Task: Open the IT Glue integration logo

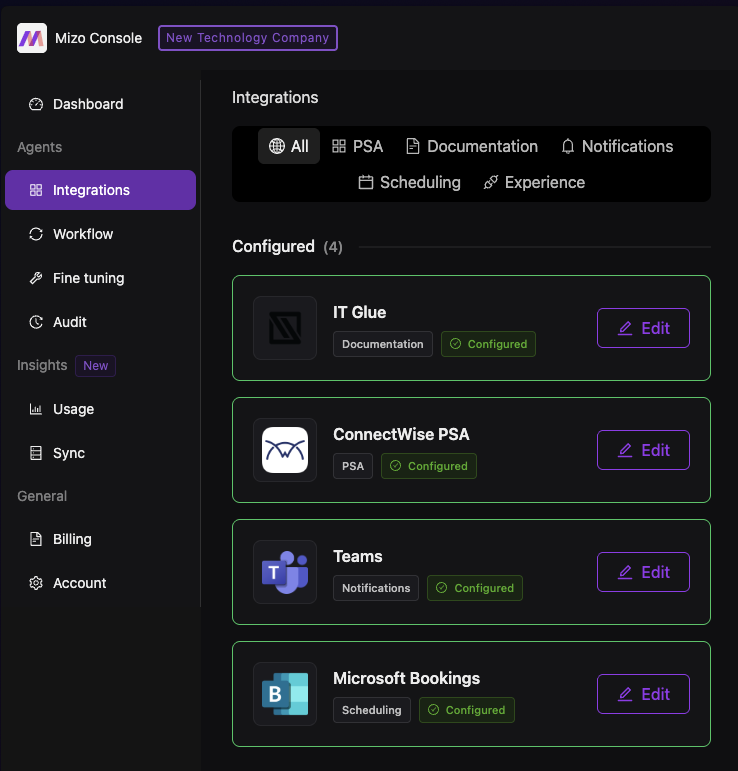Action: click(x=285, y=328)
